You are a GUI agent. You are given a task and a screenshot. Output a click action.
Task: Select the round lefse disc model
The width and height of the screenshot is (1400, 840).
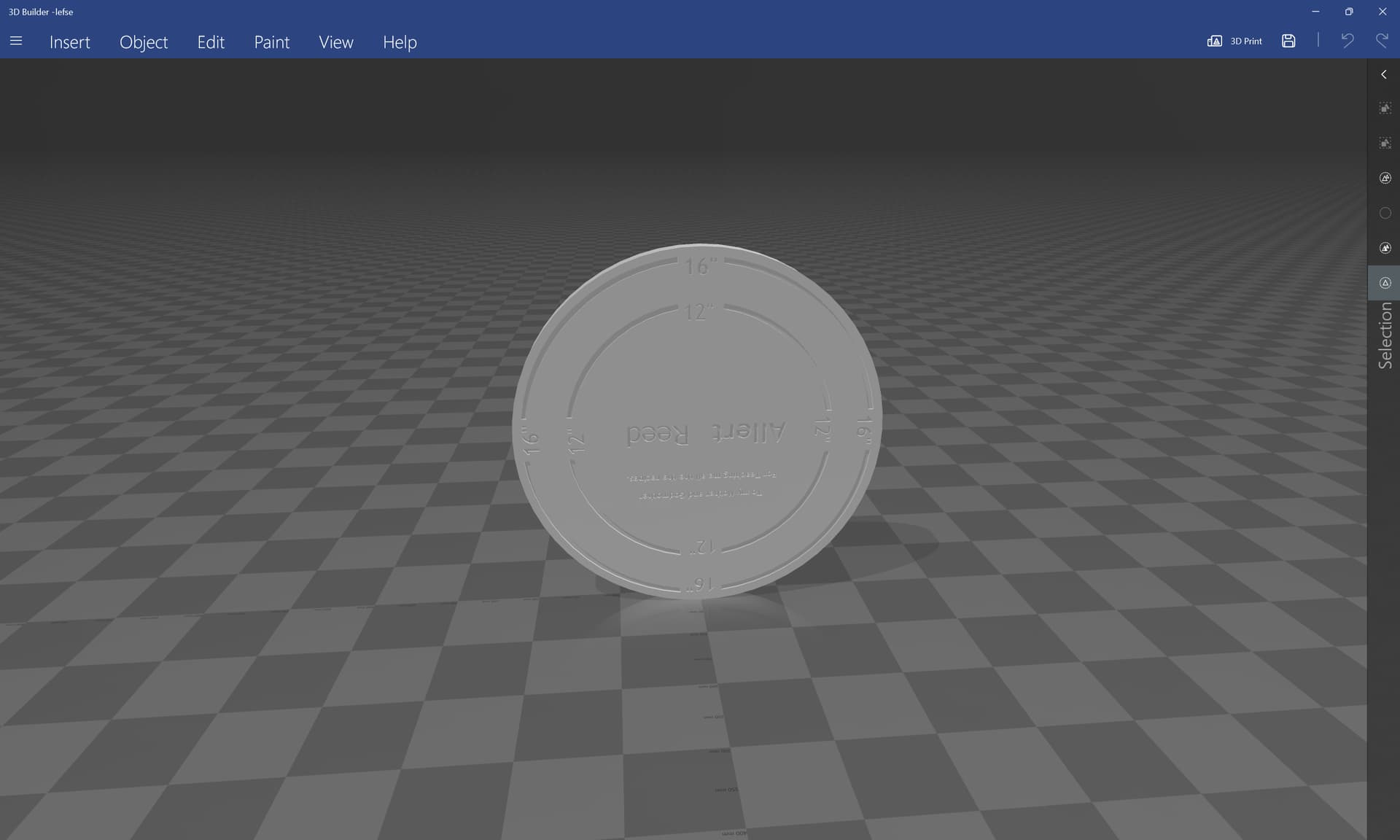[697, 421]
